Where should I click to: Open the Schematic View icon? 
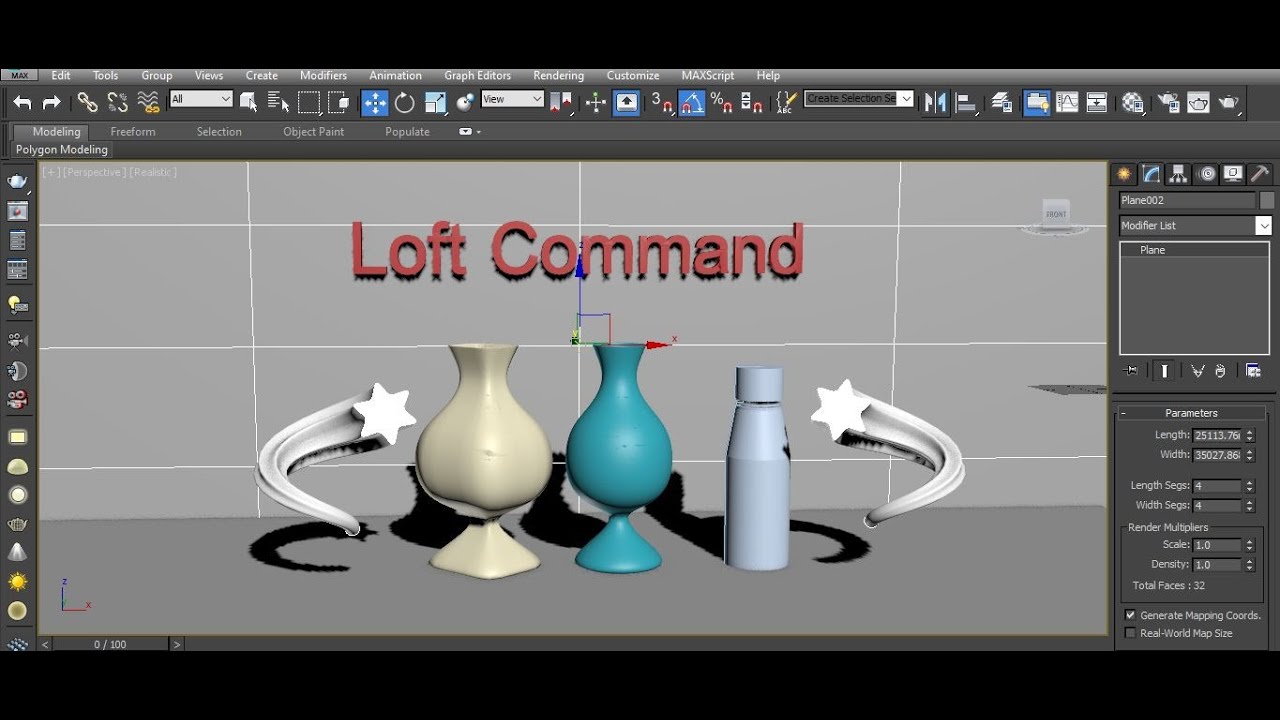(x=1097, y=102)
